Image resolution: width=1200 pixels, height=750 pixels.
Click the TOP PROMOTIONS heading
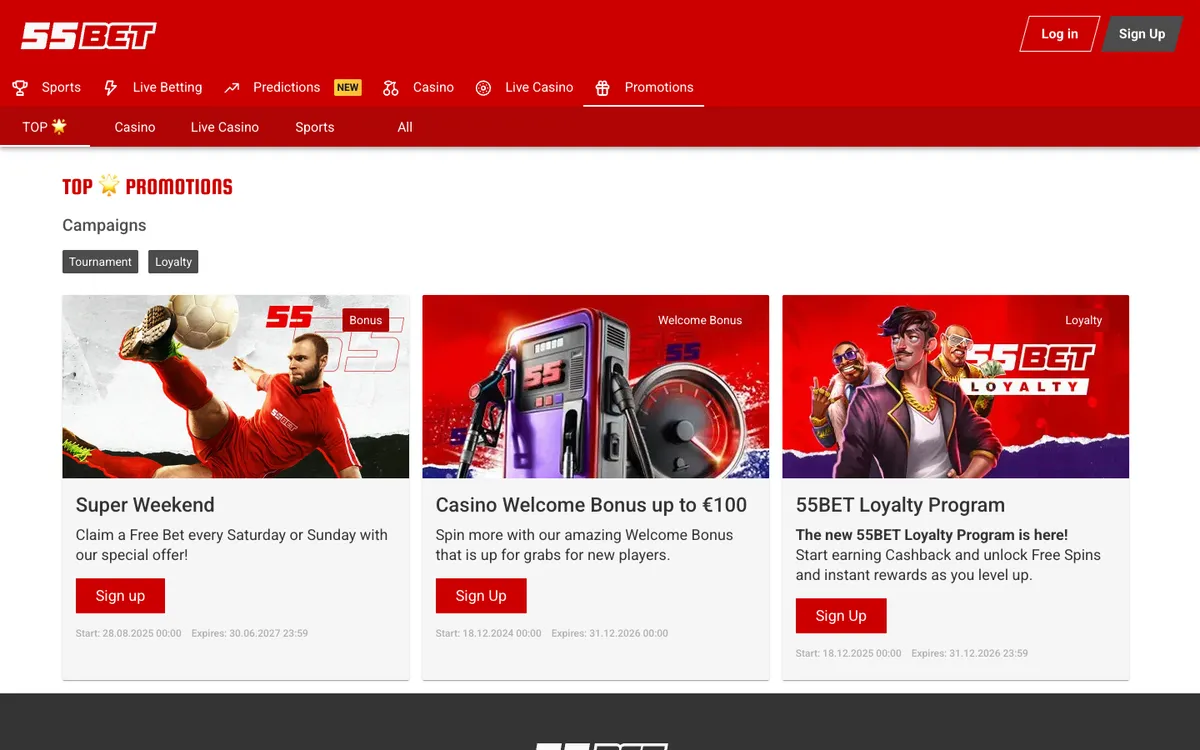147,186
